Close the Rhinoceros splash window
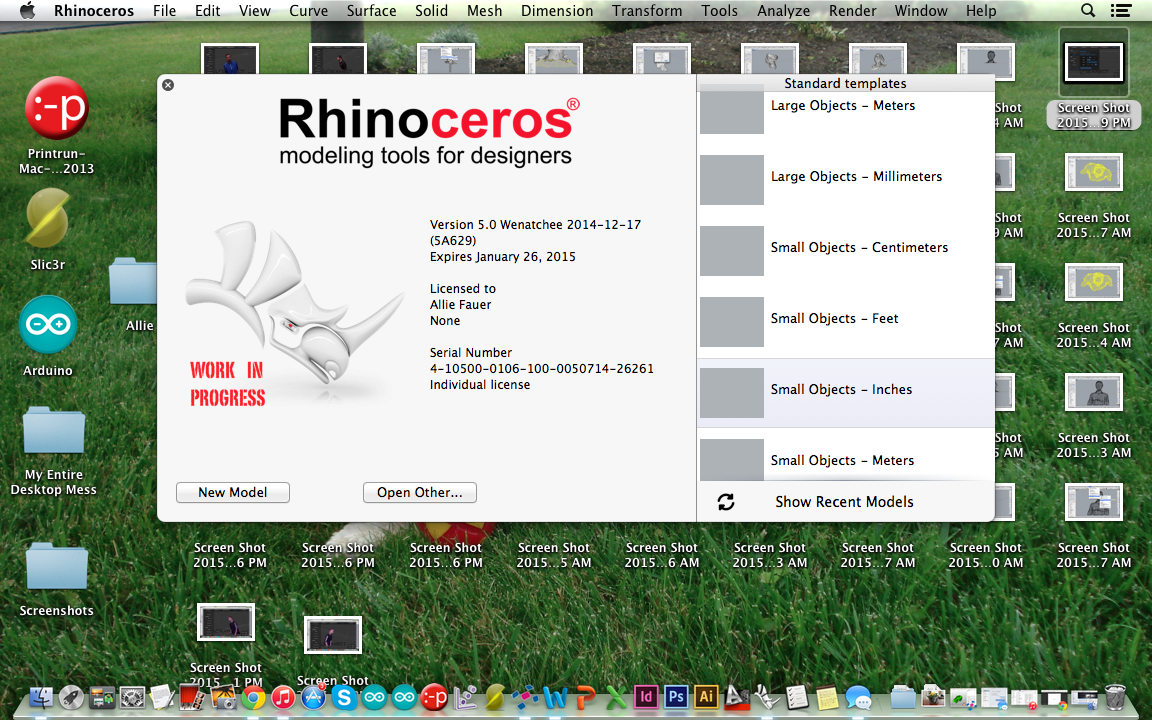1152x720 pixels. [x=168, y=85]
